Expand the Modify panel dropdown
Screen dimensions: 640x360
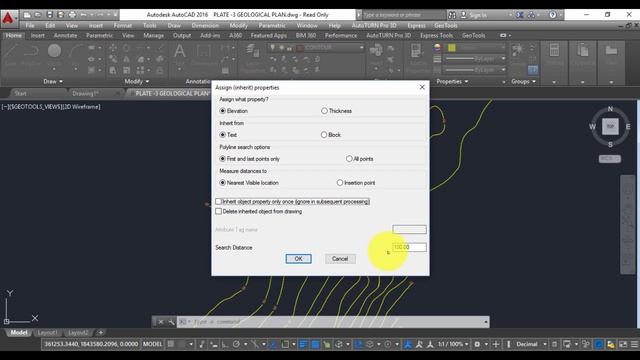pyautogui.click(x=137, y=82)
